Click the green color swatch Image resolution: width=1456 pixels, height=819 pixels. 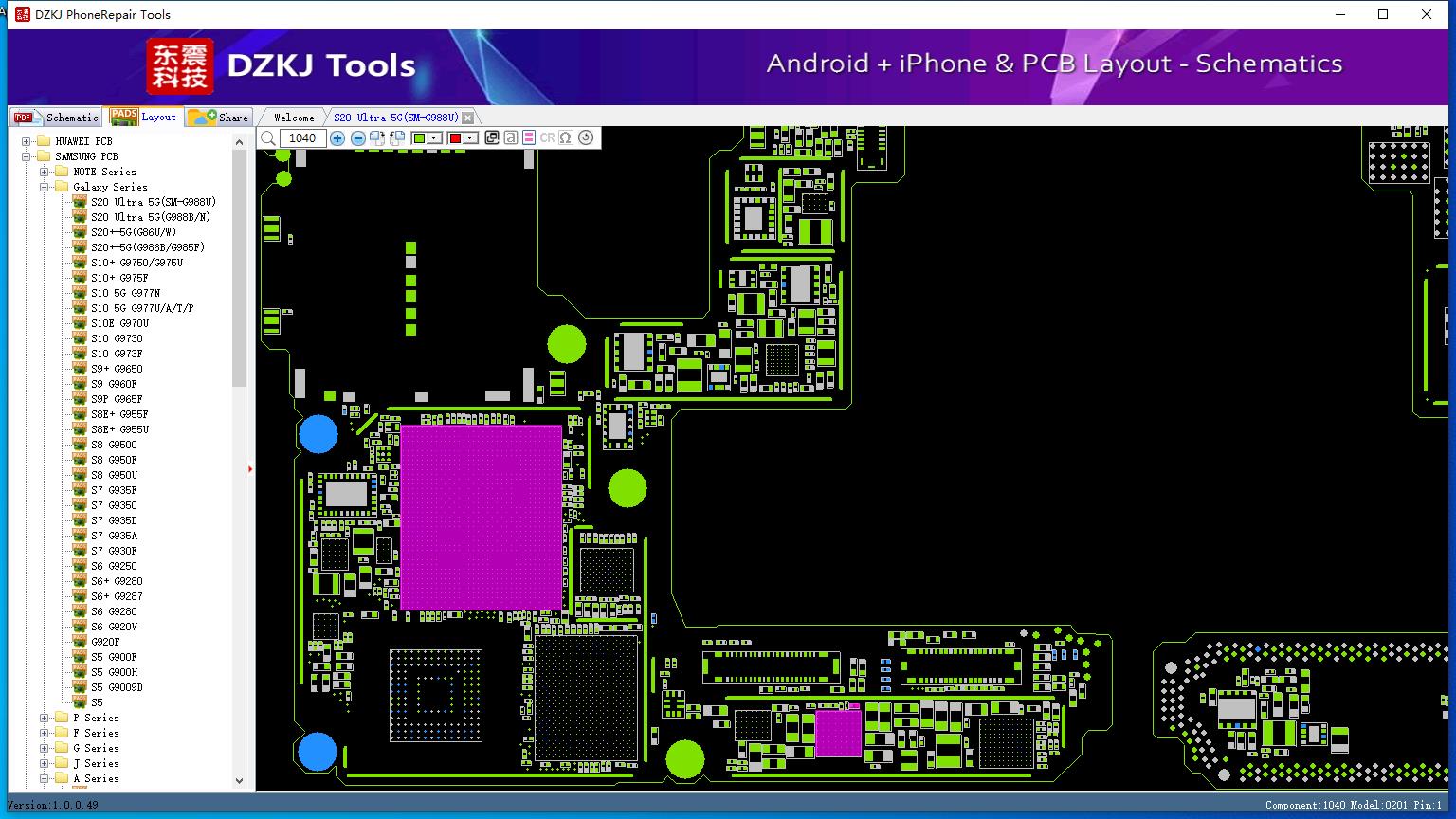[x=420, y=138]
